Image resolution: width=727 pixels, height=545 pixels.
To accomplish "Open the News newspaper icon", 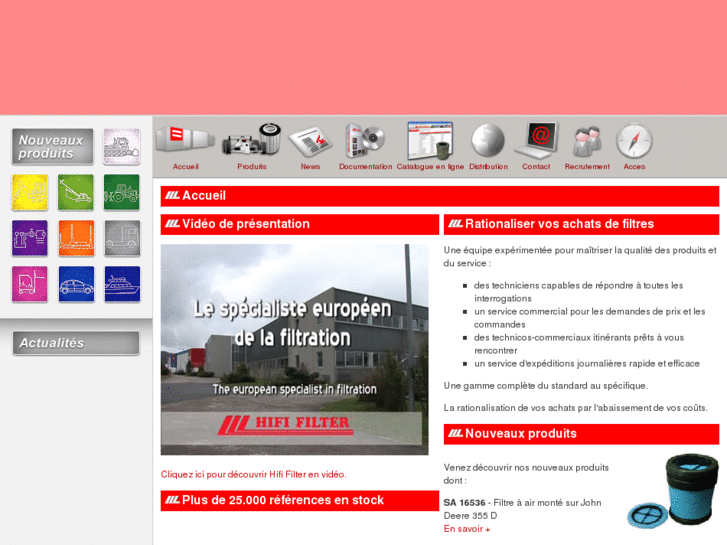I will (310, 141).
